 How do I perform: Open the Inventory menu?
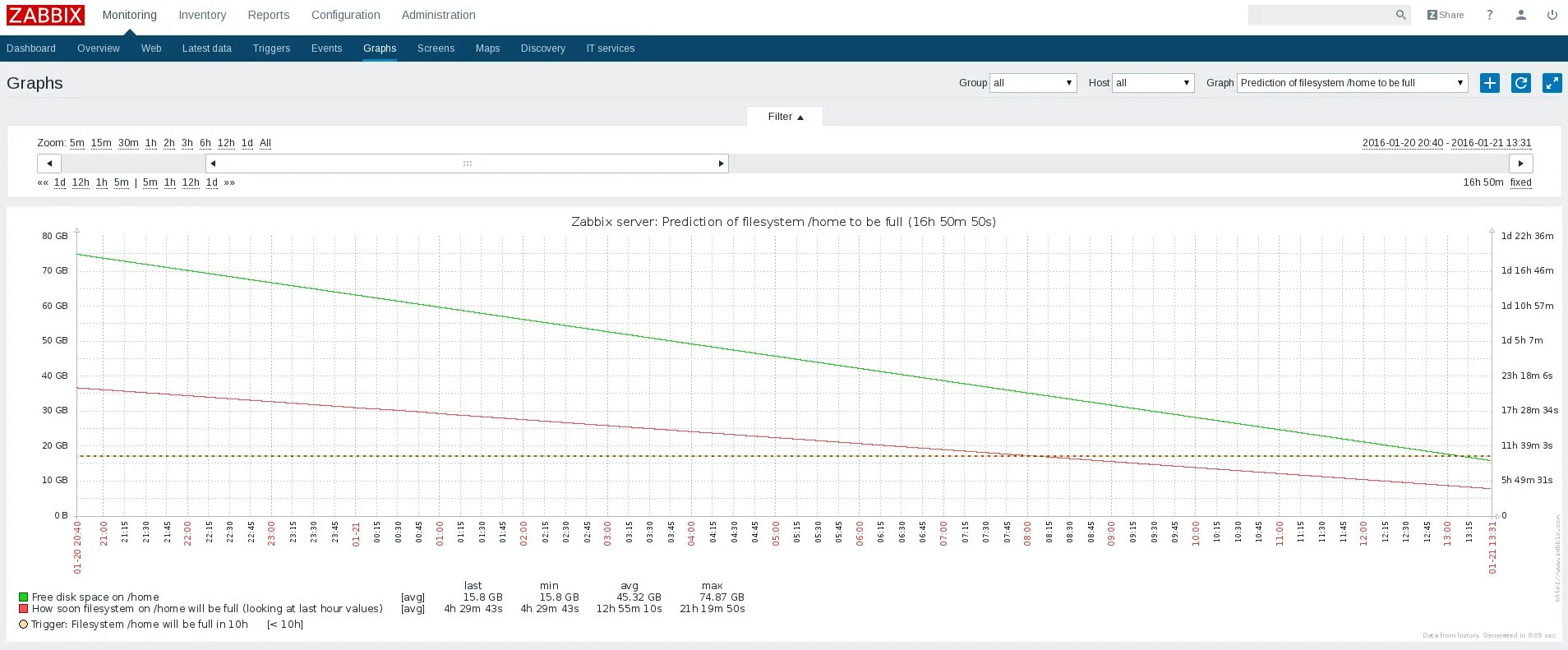(202, 15)
